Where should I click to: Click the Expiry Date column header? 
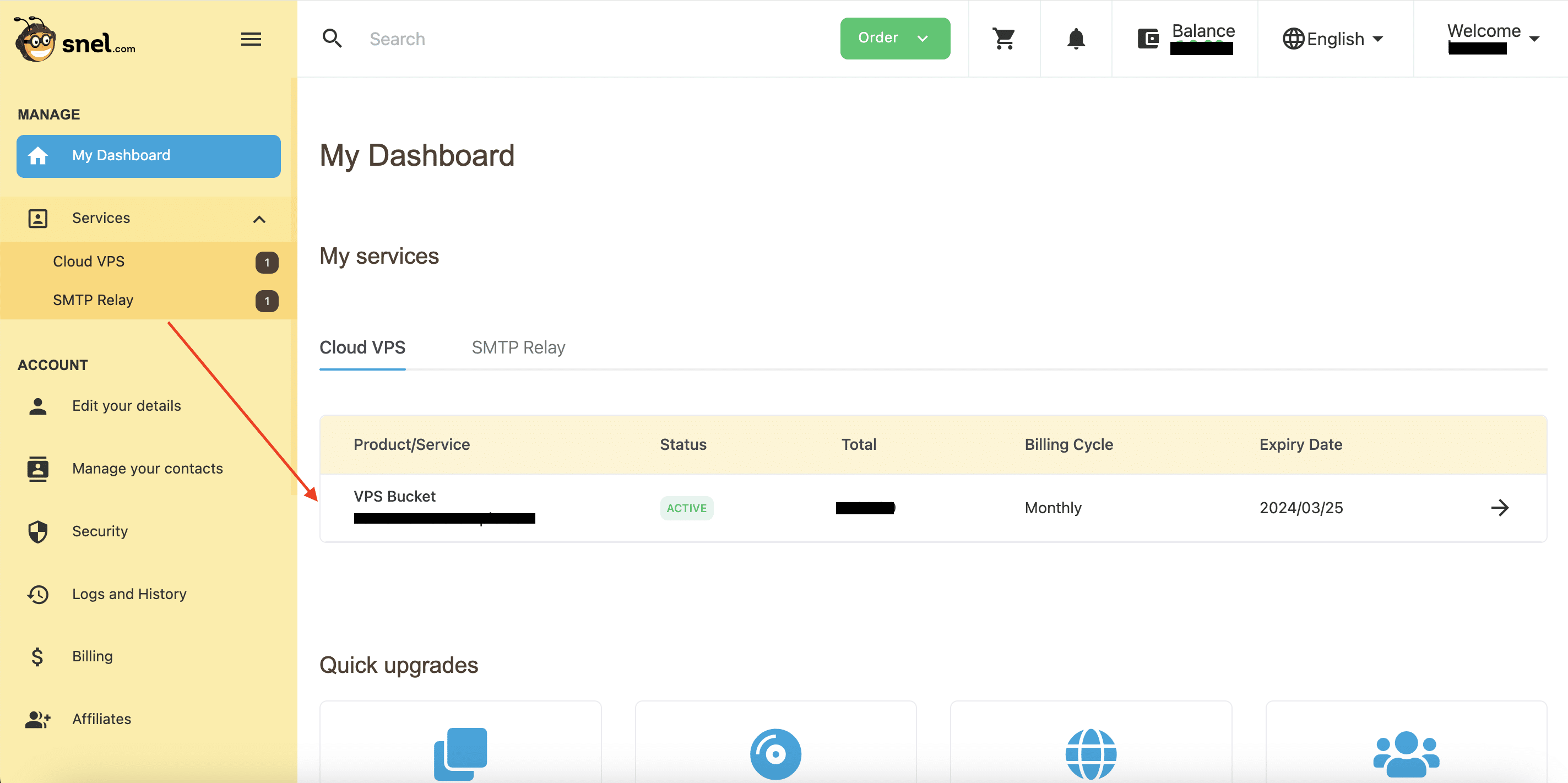[1301, 445]
